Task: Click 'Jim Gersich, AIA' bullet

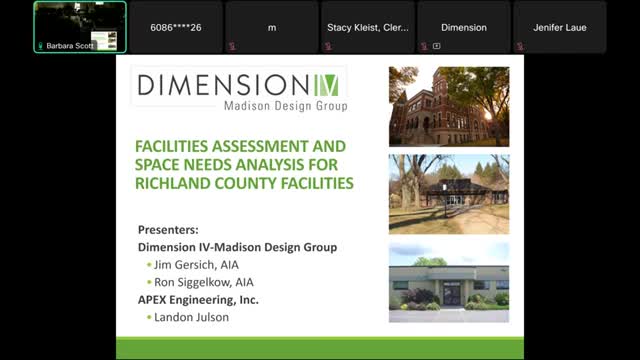Action: 196,265
